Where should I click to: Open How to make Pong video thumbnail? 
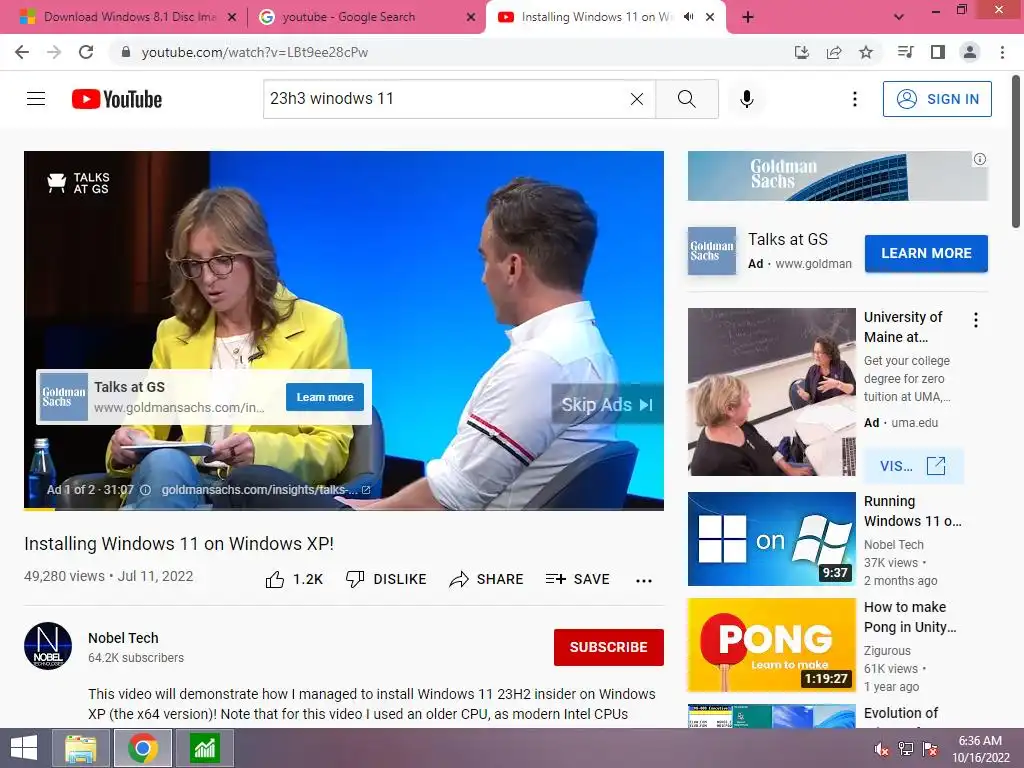coord(772,645)
